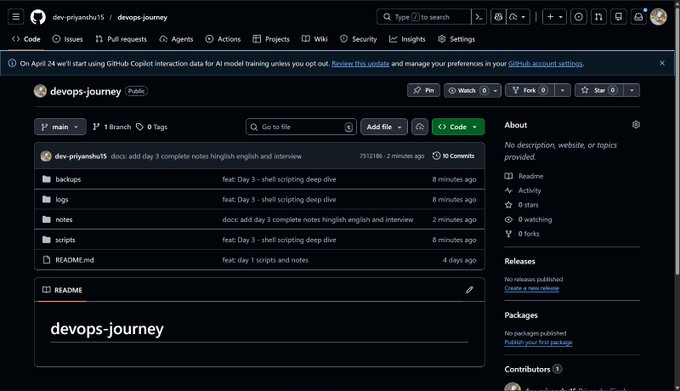
Task: Open the scripts folder
Action: pos(65,240)
